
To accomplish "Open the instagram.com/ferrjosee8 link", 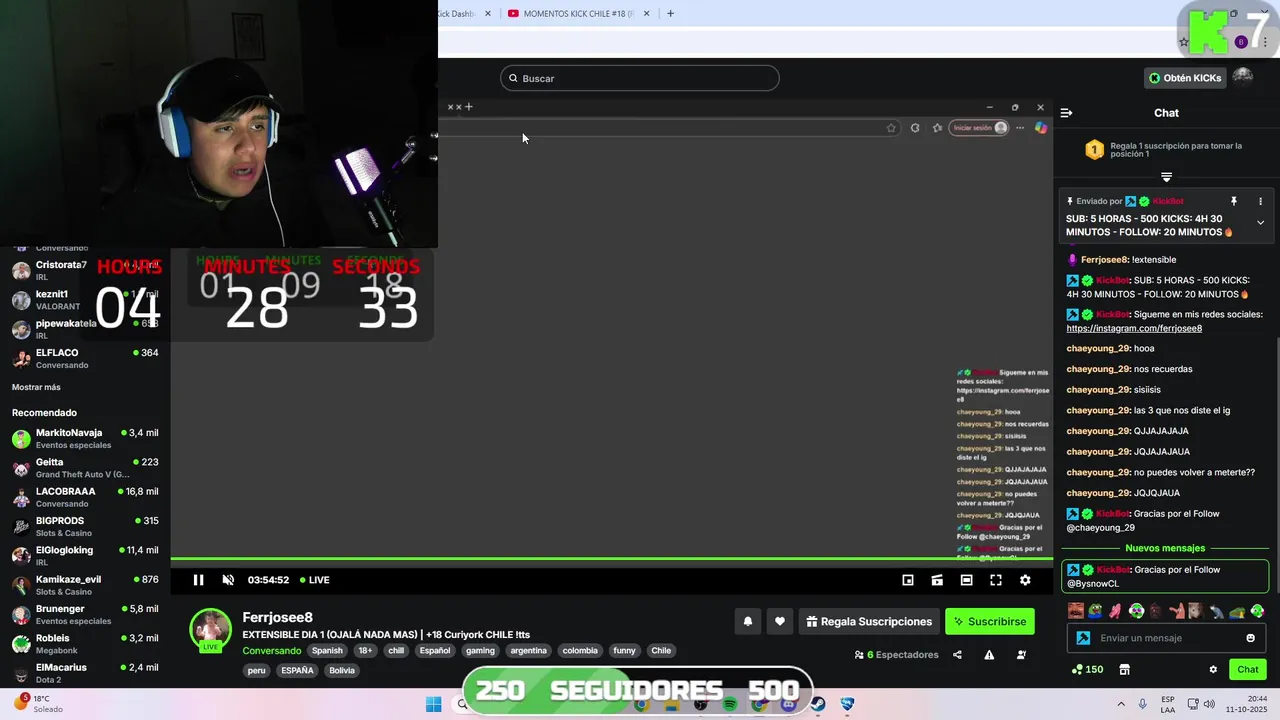I will 1134,328.
